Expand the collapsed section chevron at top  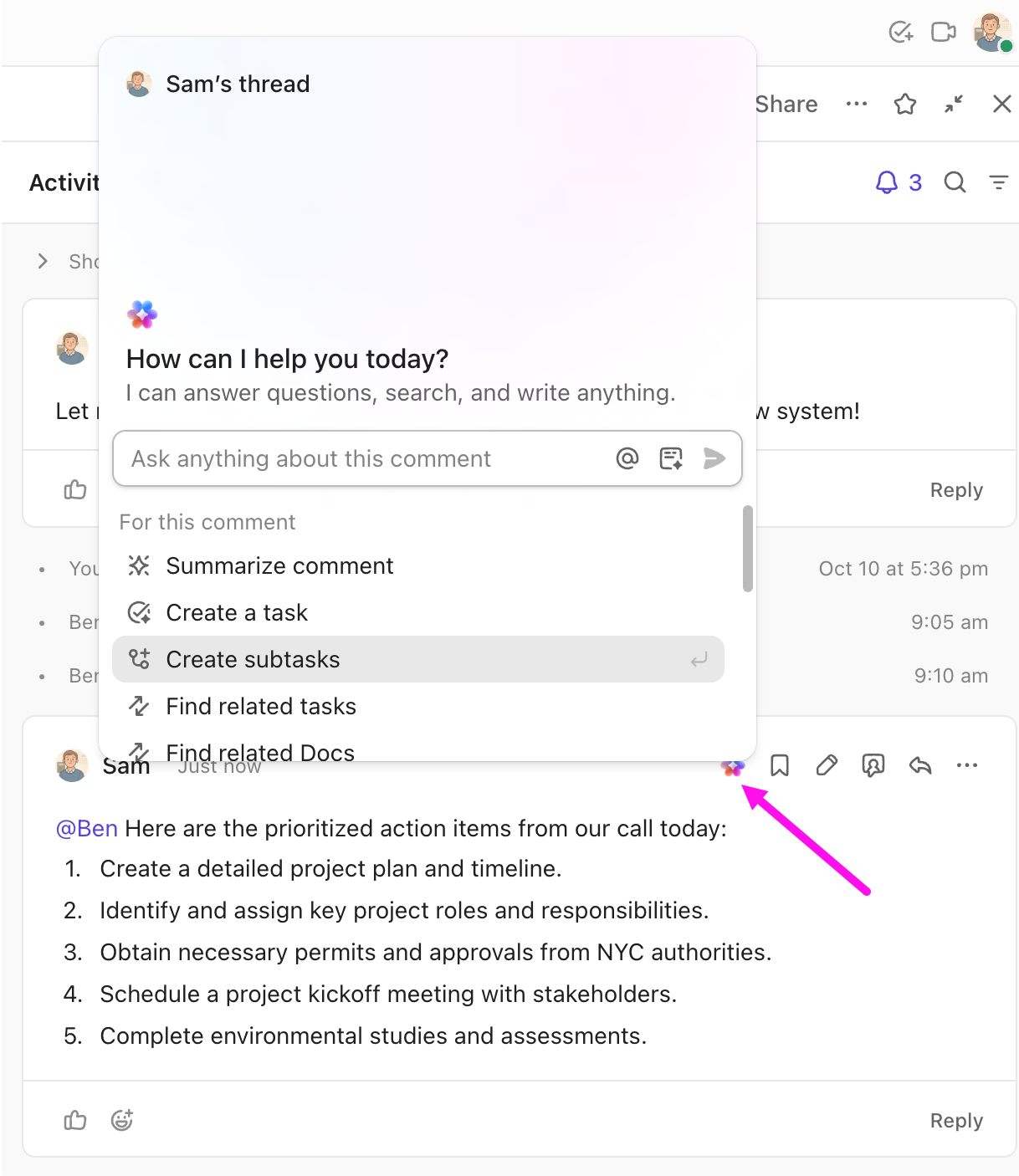(x=43, y=261)
